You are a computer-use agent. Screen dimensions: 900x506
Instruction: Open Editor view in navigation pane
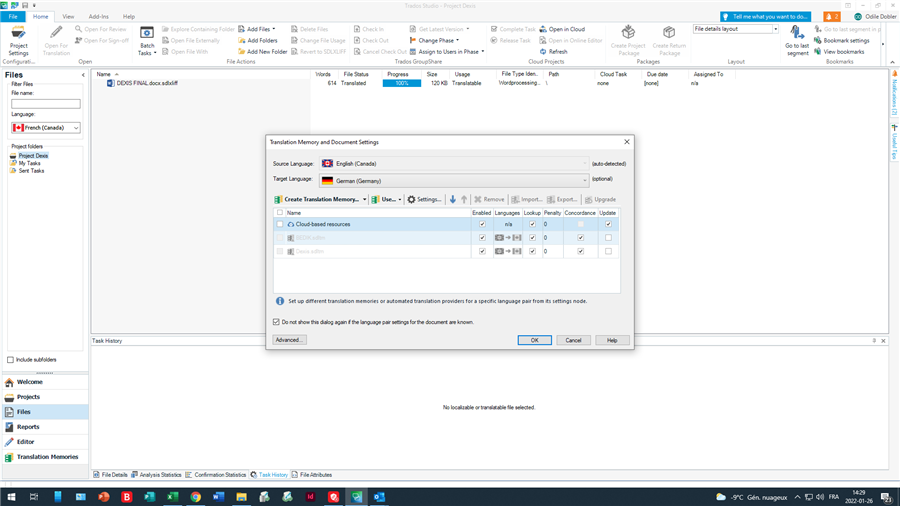point(45,442)
